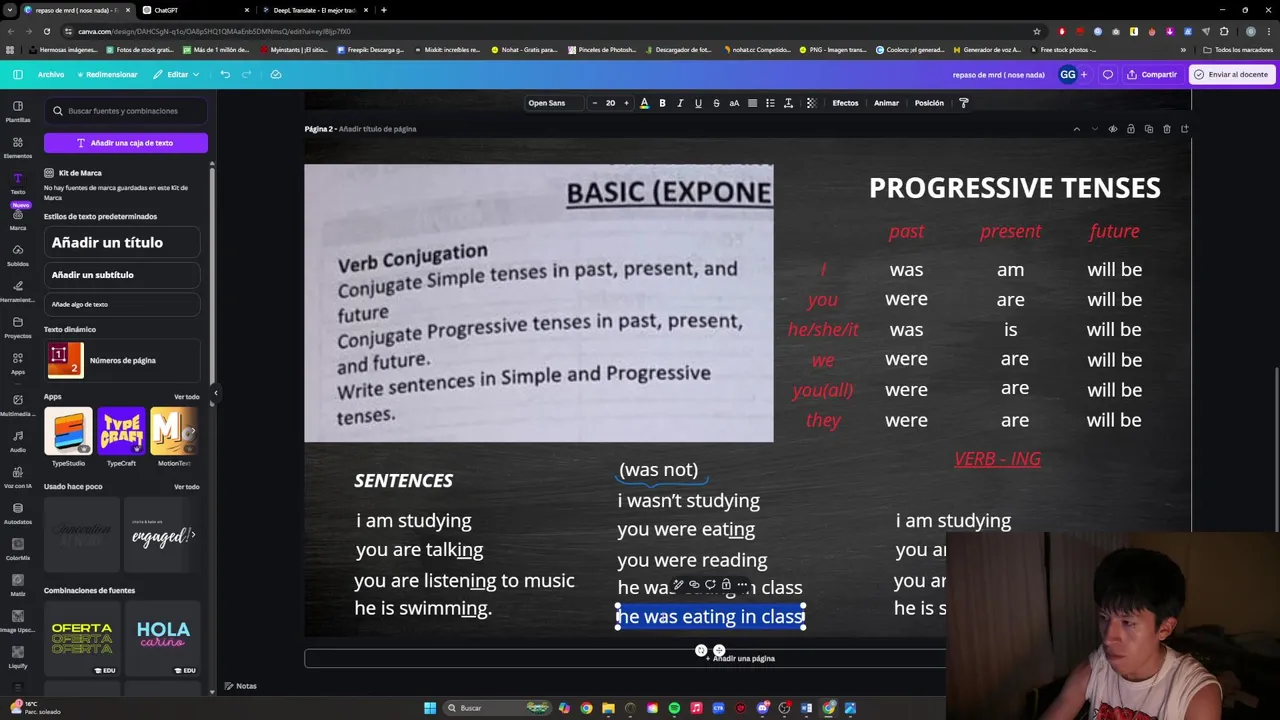Toggle underline text formatting
Image resolution: width=1280 pixels, height=720 pixels.
[698, 103]
